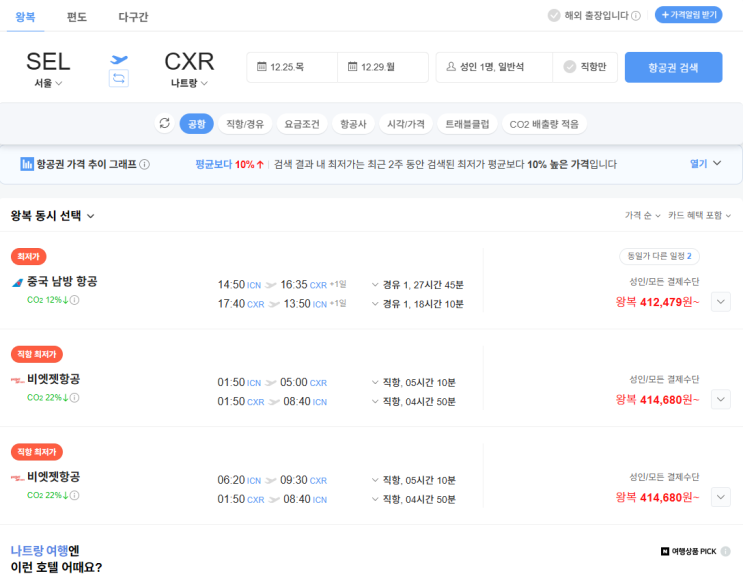The width and height of the screenshot is (743, 576).
Task: Click the 왕복 412,479원 price
Action: [x=657, y=302]
